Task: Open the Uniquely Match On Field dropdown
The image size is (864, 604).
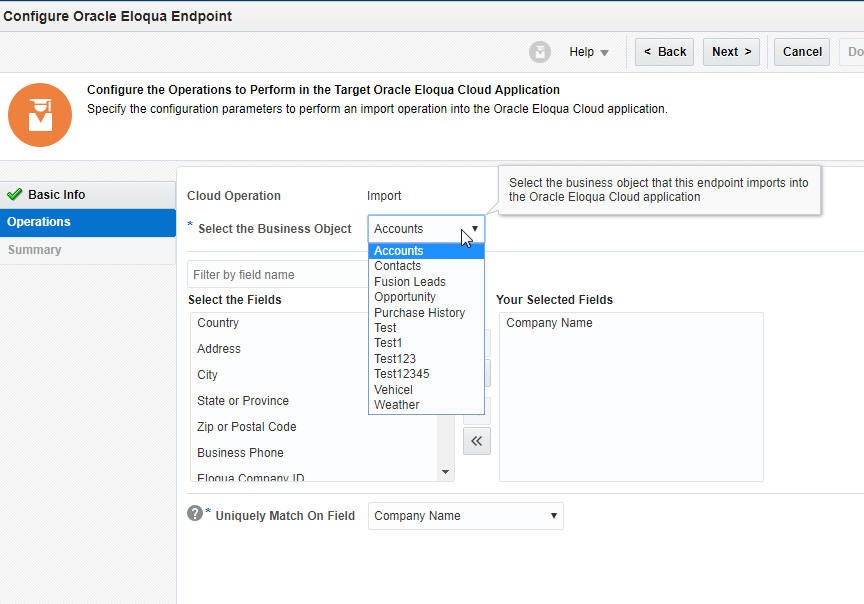Action: [x=465, y=516]
